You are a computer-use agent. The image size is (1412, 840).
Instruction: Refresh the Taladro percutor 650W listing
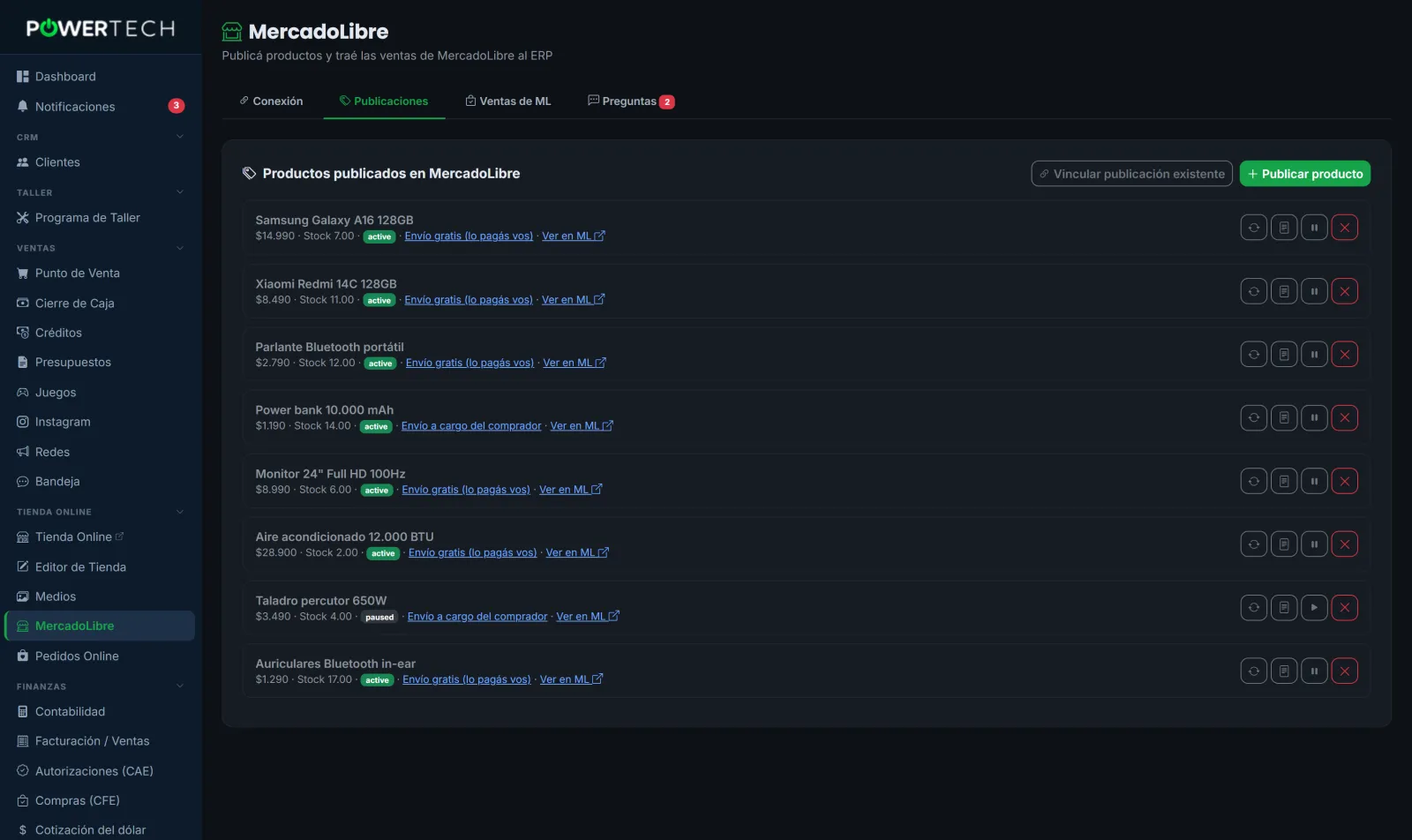pyautogui.click(x=1253, y=608)
